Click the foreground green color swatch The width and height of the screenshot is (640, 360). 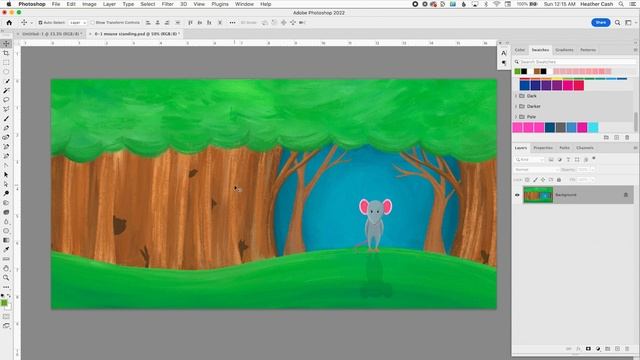[x=4, y=303]
